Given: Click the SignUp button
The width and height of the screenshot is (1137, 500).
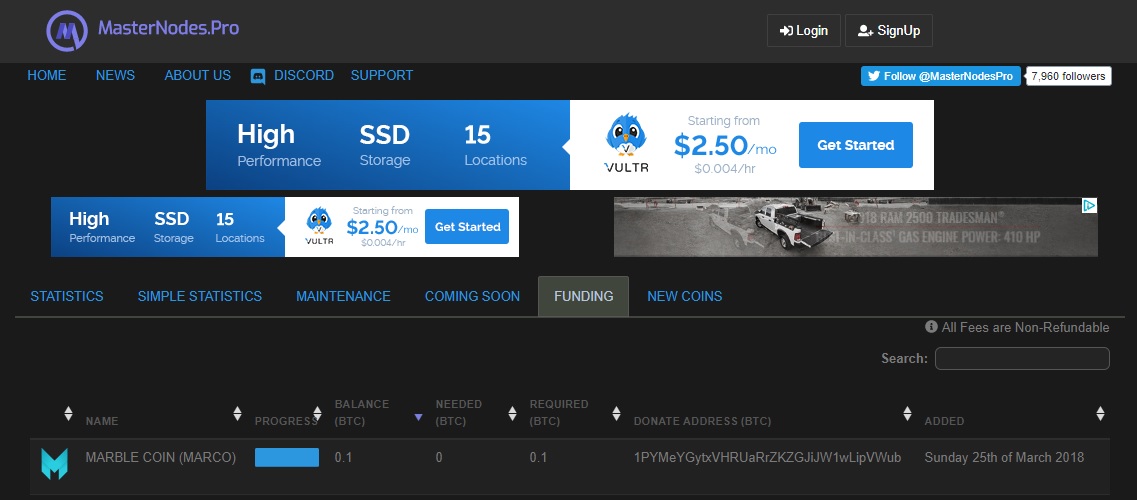Looking at the screenshot, I should pyautogui.click(x=888, y=30).
